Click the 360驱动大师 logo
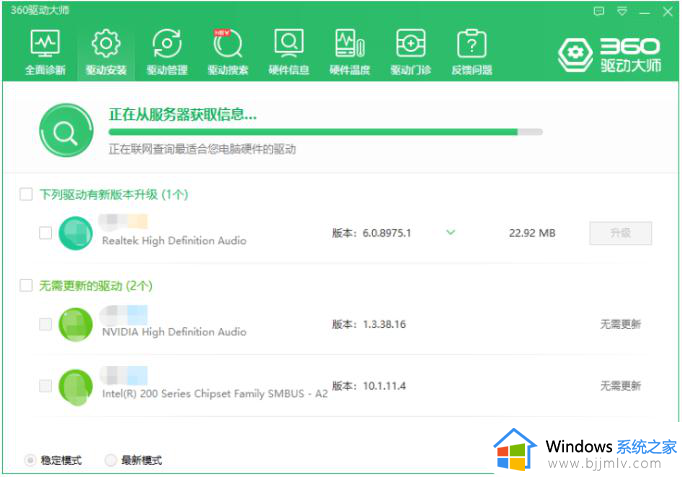This screenshot has height=477, width=682. coord(609,54)
